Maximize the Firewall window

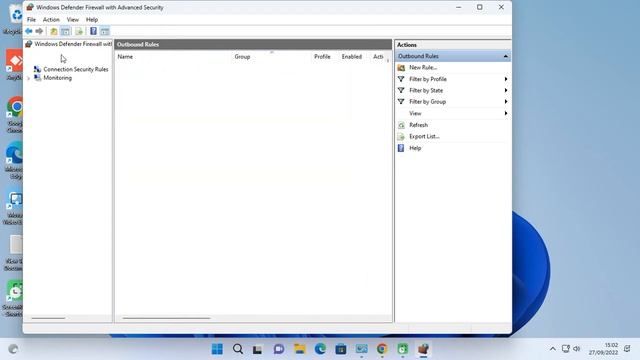click(x=480, y=7)
